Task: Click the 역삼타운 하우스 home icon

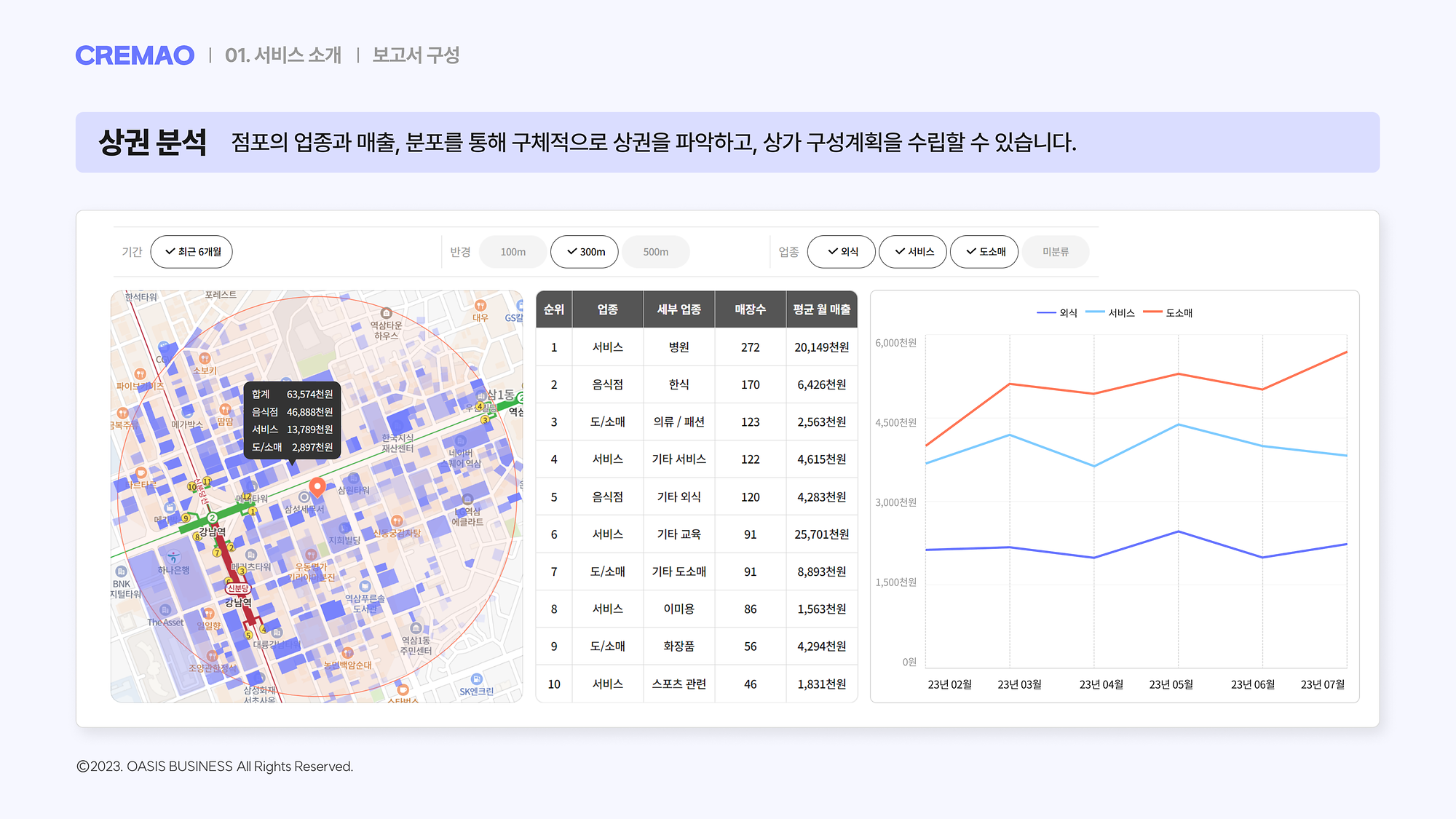Action: (387, 314)
